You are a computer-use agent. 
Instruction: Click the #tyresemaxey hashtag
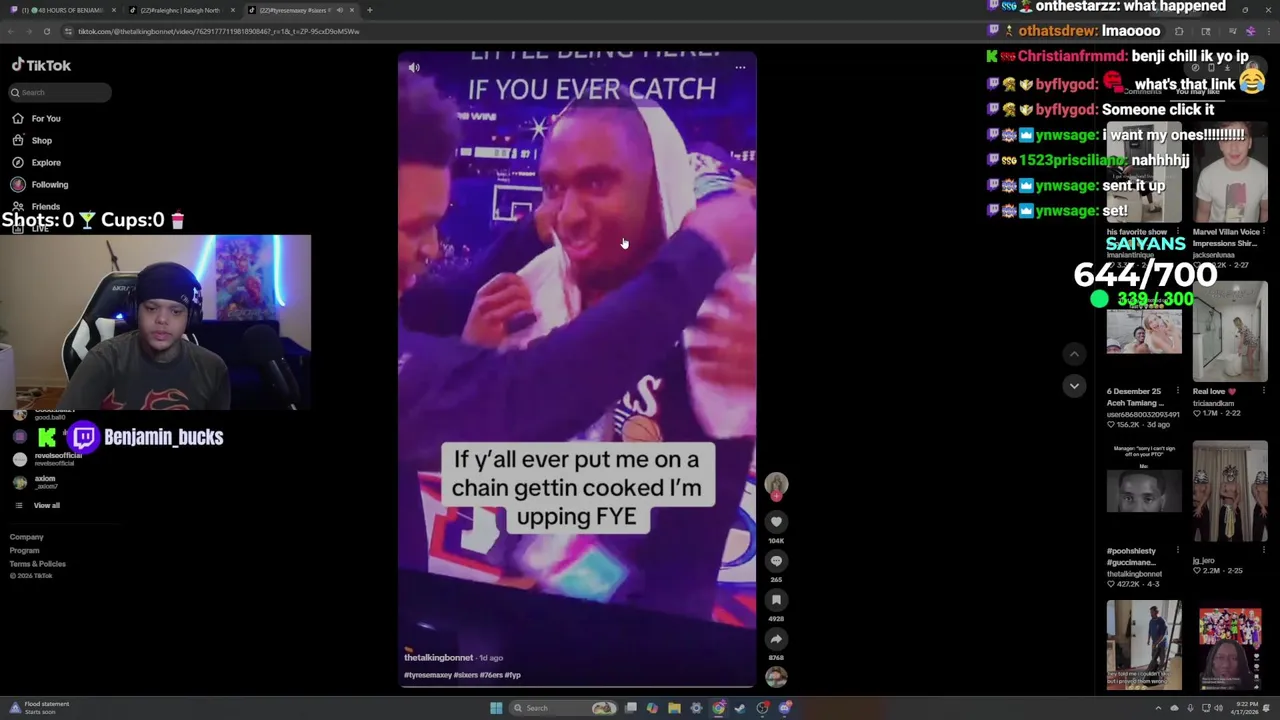[x=428, y=675]
